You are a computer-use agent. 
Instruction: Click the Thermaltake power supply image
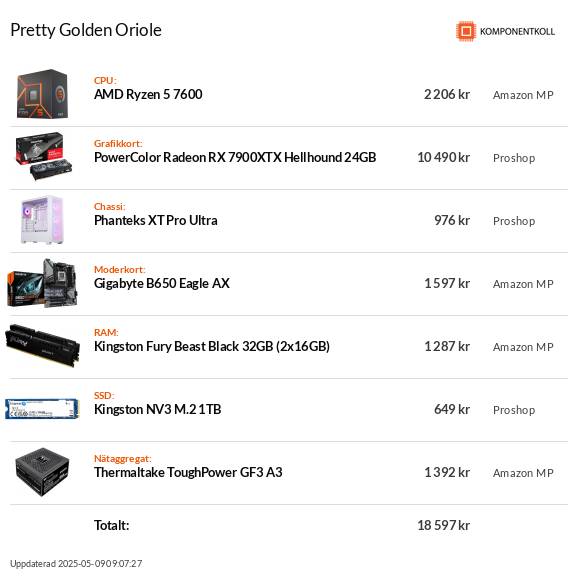[x=42, y=472]
